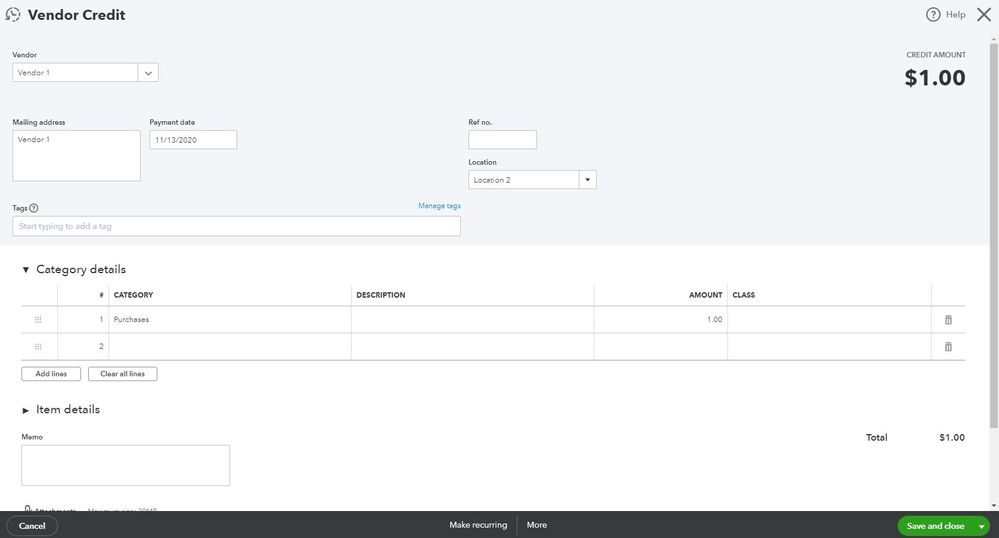The height and width of the screenshot is (538, 999).
Task: Click the $1.00 credit amount heading
Action: pyautogui.click(x=935, y=78)
